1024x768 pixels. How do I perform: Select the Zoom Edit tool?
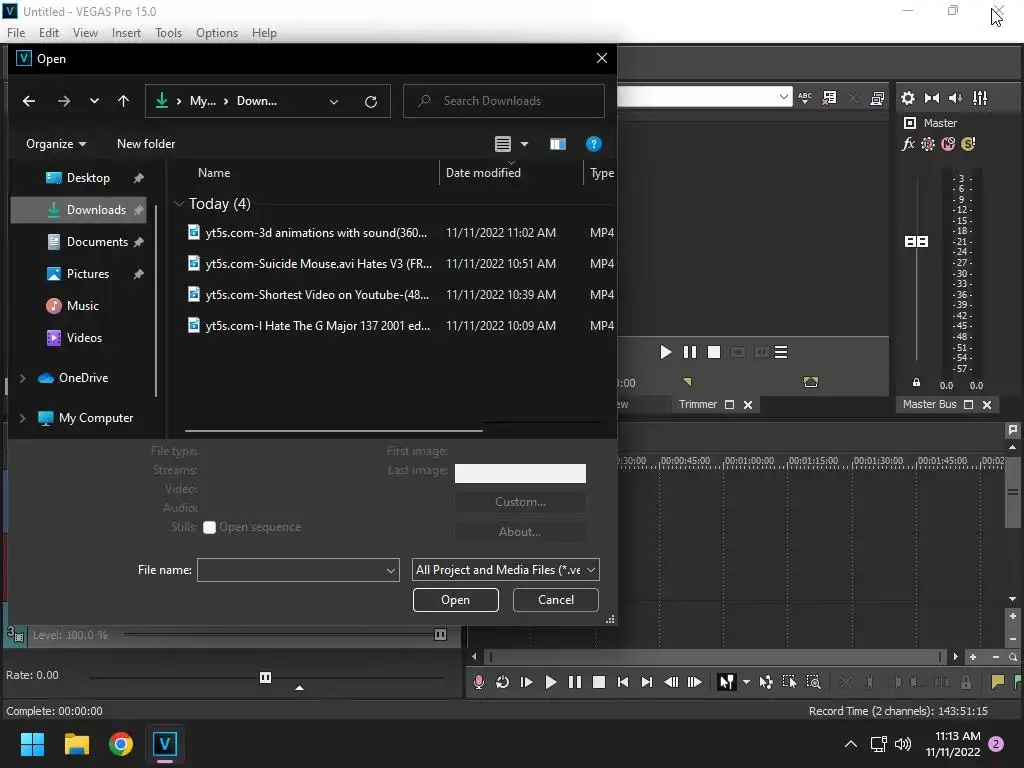point(814,682)
